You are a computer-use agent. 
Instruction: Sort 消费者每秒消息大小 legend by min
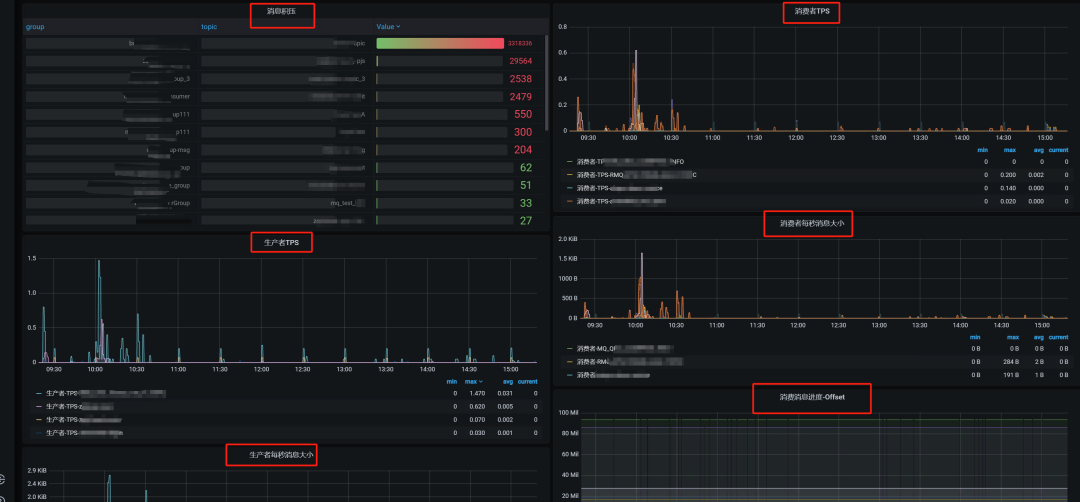click(975, 337)
